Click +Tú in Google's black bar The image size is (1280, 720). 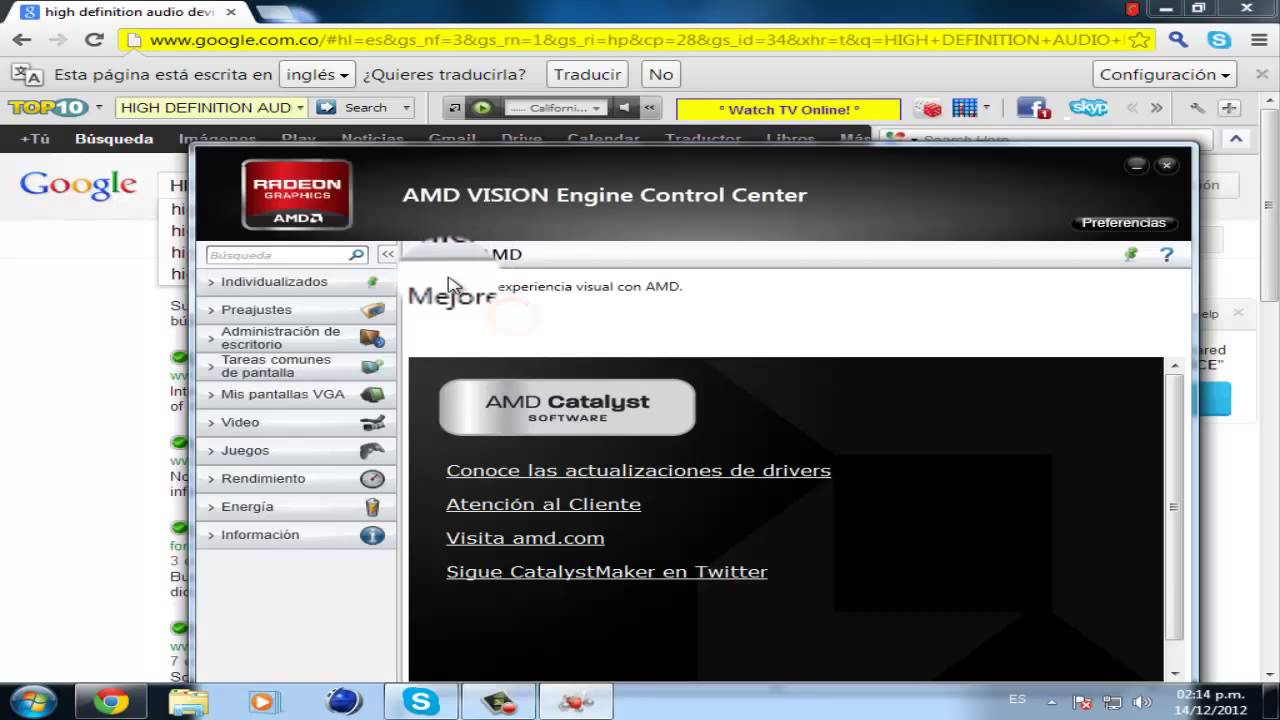[x=35, y=139]
